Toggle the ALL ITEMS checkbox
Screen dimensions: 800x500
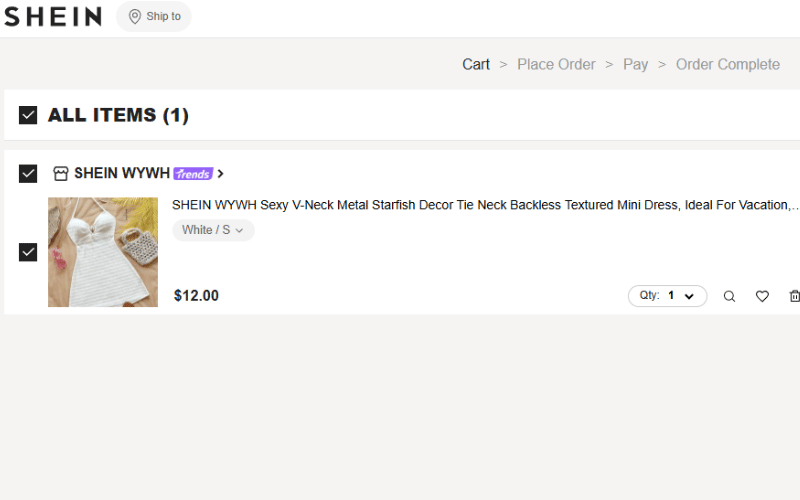point(28,115)
